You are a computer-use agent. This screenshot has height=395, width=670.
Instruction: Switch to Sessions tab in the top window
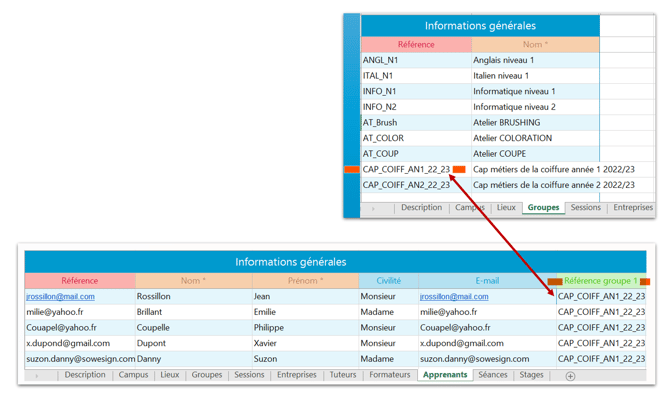(585, 207)
